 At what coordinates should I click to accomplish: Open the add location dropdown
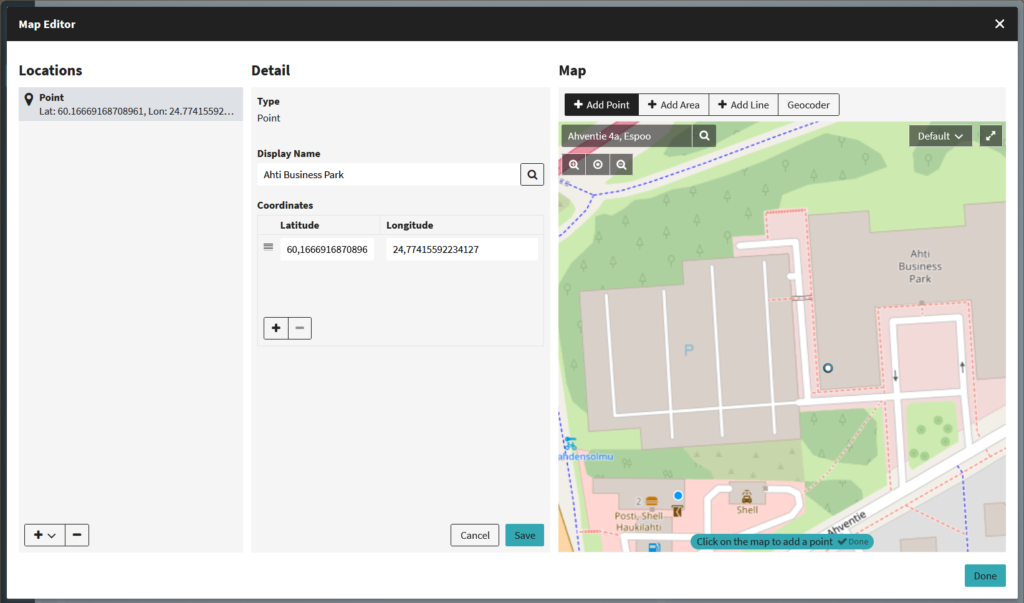coord(45,535)
